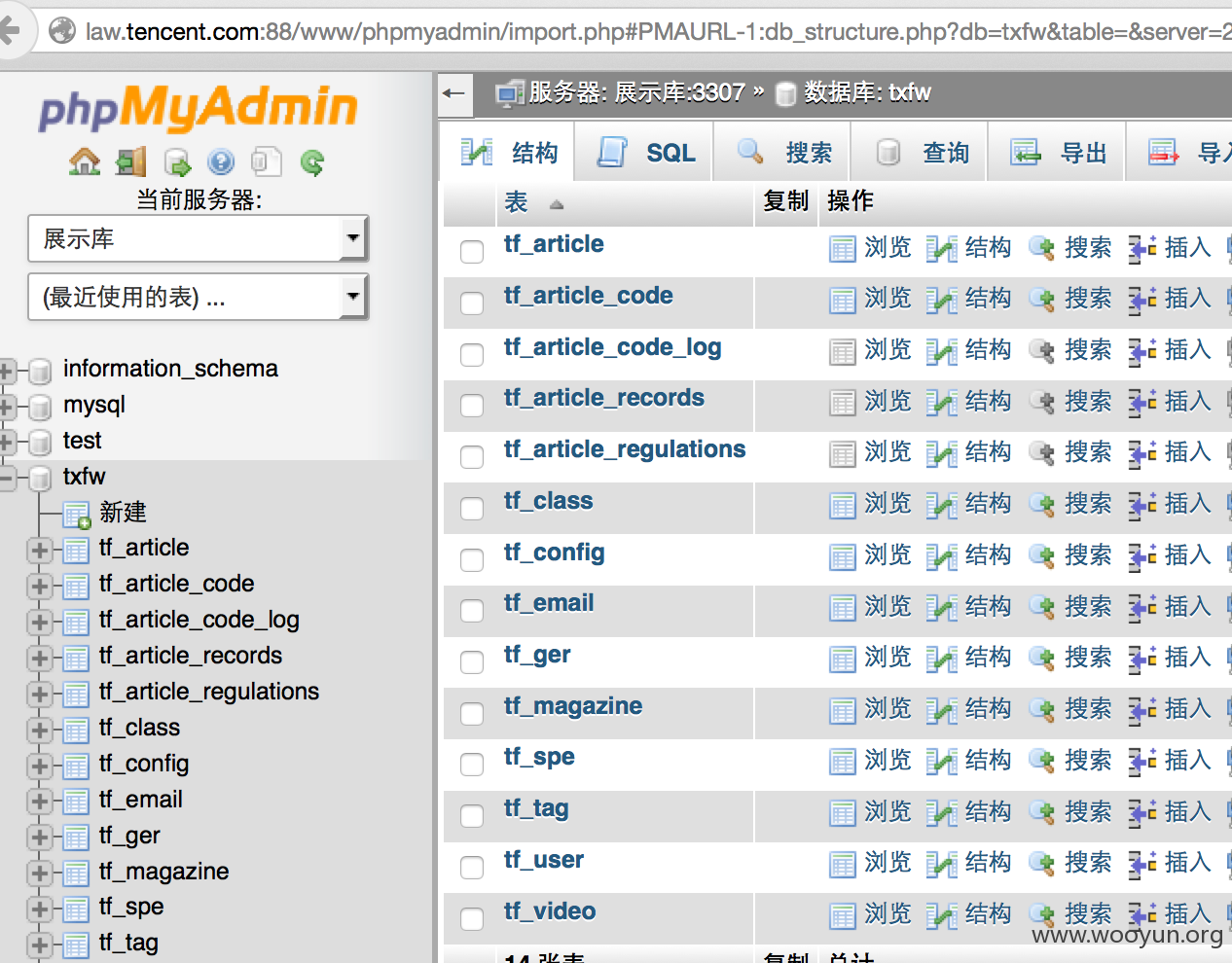Click browse icon for tf_article
The width and height of the screenshot is (1232, 963).
(x=843, y=249)
